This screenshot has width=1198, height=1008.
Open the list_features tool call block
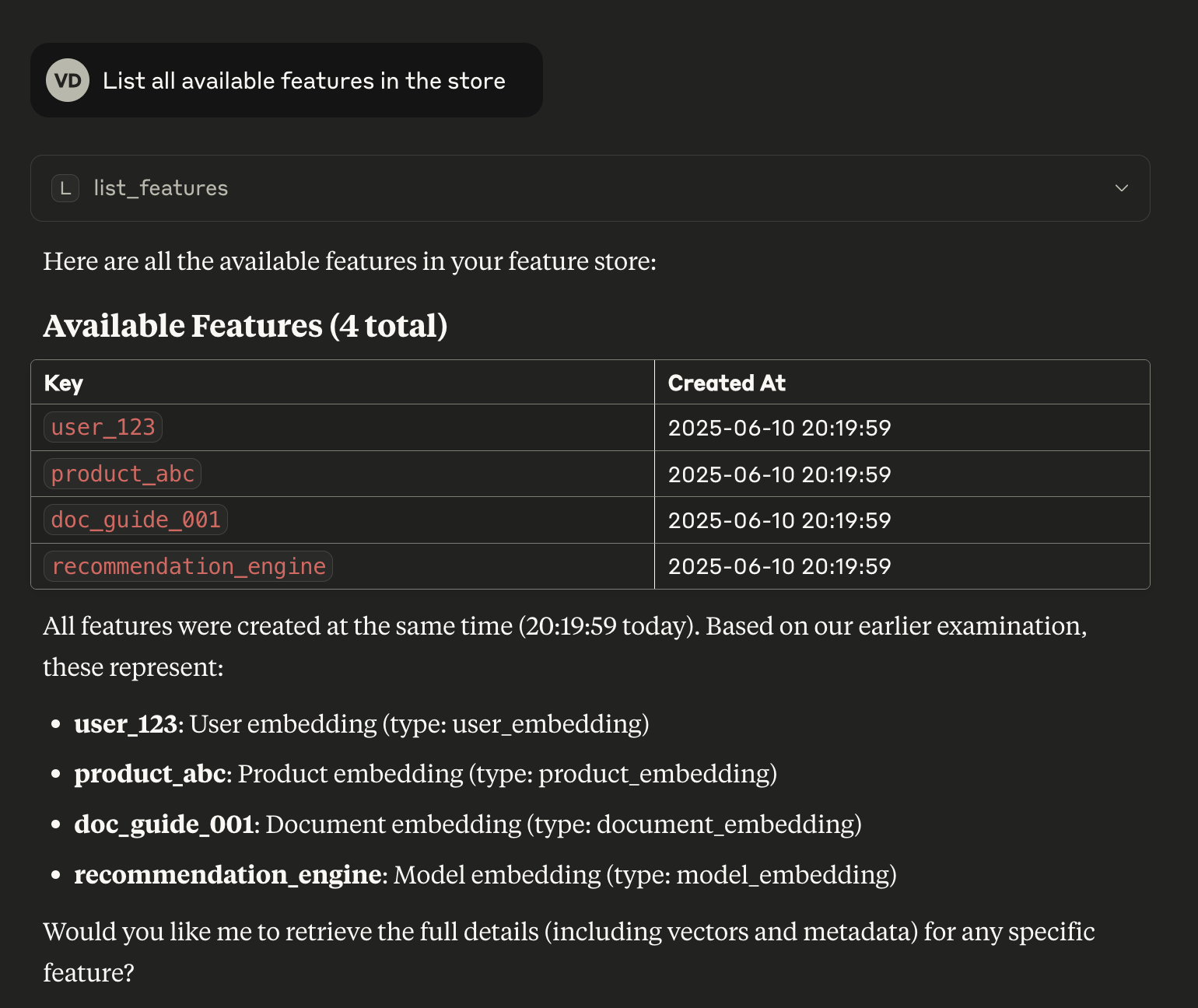pyautogui.click(x=590, y=188)
